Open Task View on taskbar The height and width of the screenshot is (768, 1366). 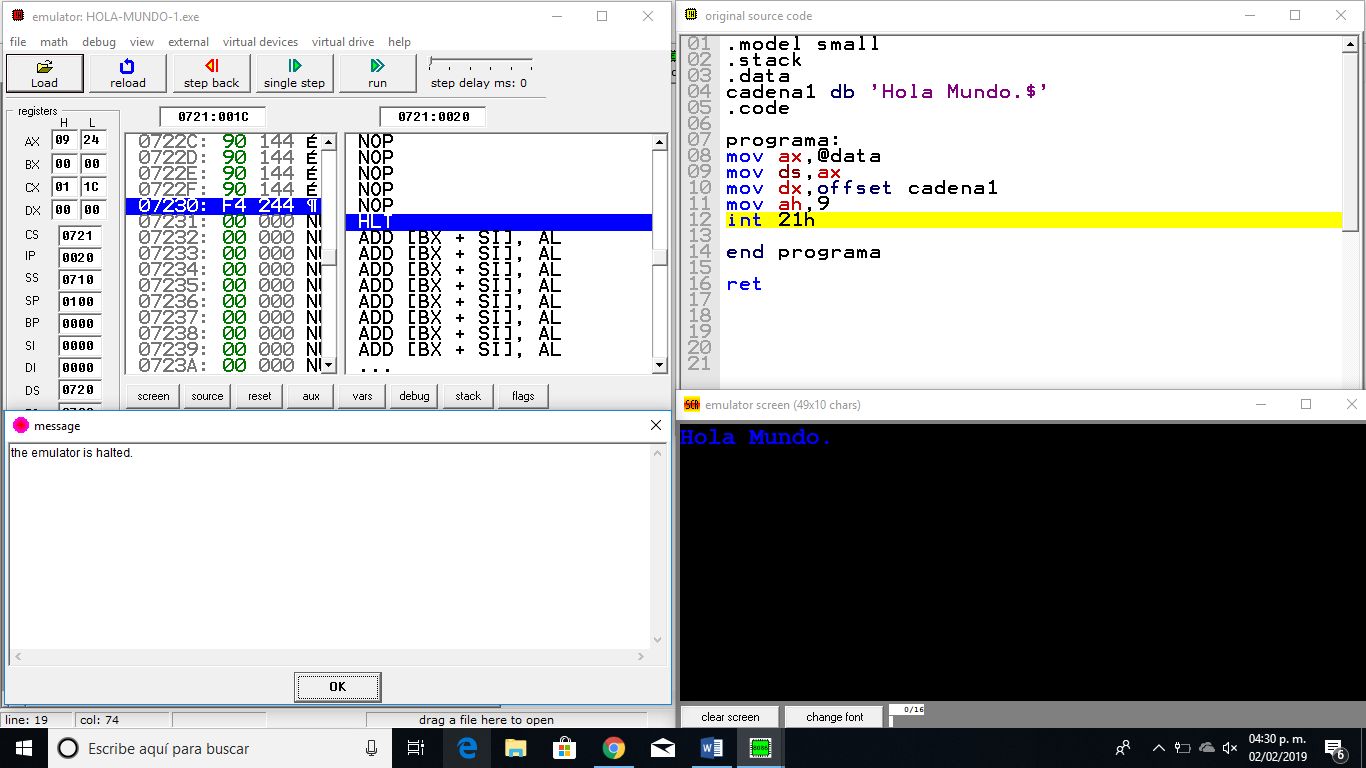416,748
